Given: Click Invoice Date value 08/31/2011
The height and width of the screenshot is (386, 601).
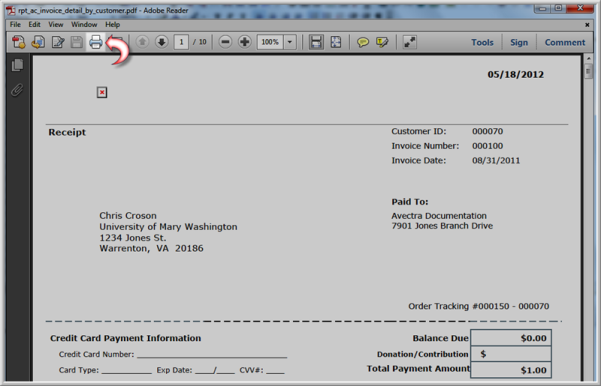Looking at the screenshot, I should coord(496,161).
